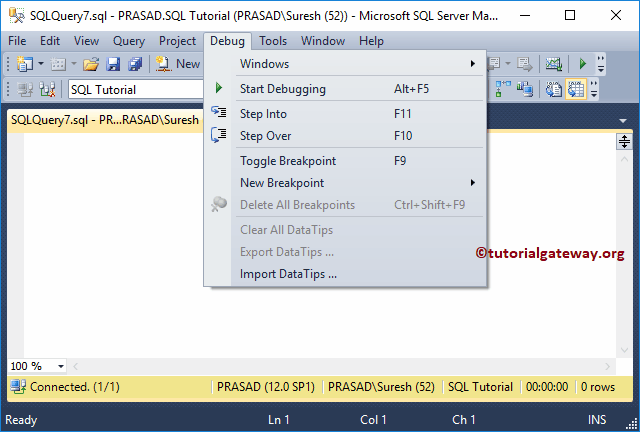The image size is (640, 432).
Task: Open the Tools menu
Action: pos(273,41)
